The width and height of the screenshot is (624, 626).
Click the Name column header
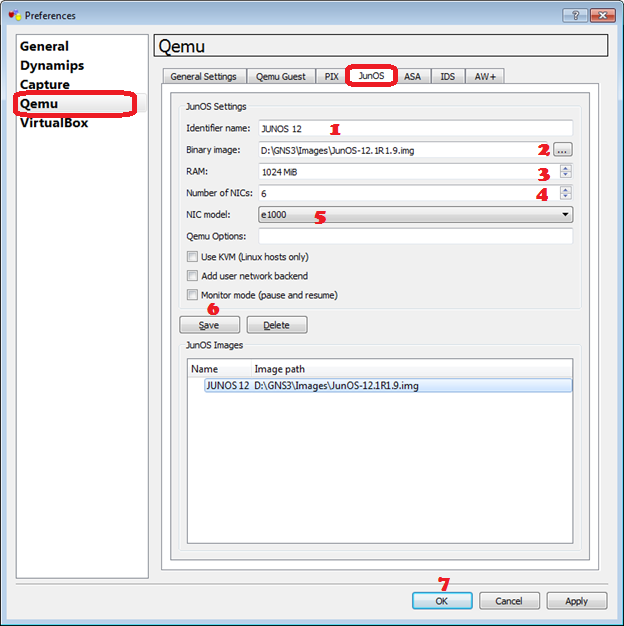click(x=219, y=369)
